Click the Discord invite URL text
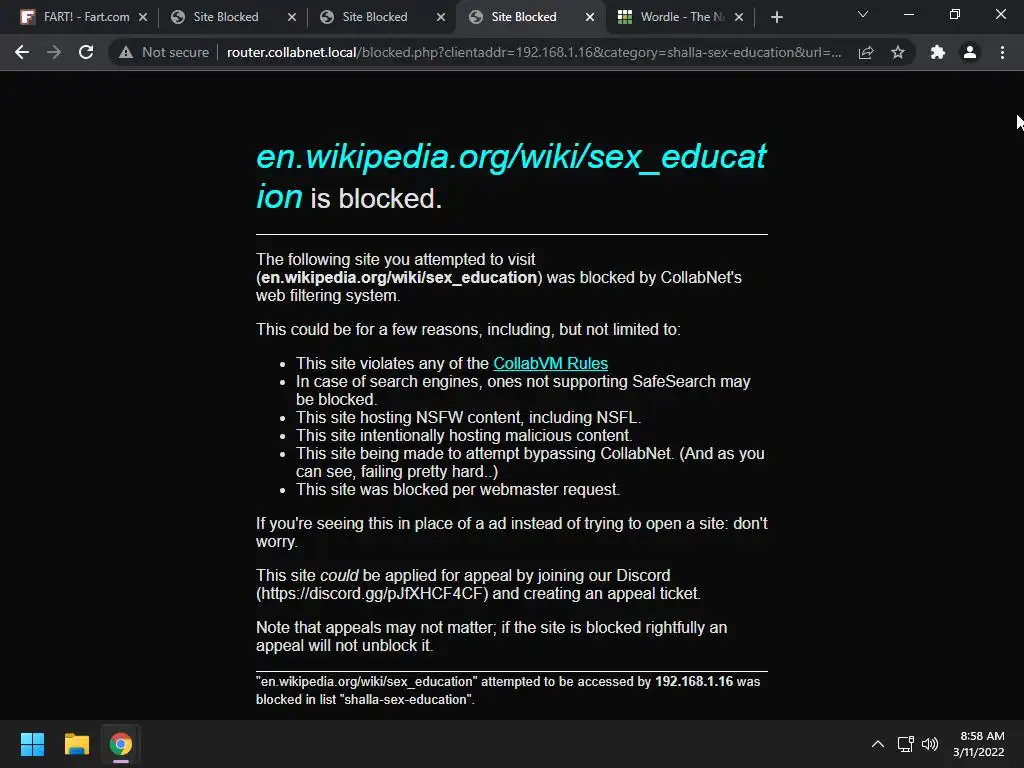The image size is (1024, 768). (372, 594)
